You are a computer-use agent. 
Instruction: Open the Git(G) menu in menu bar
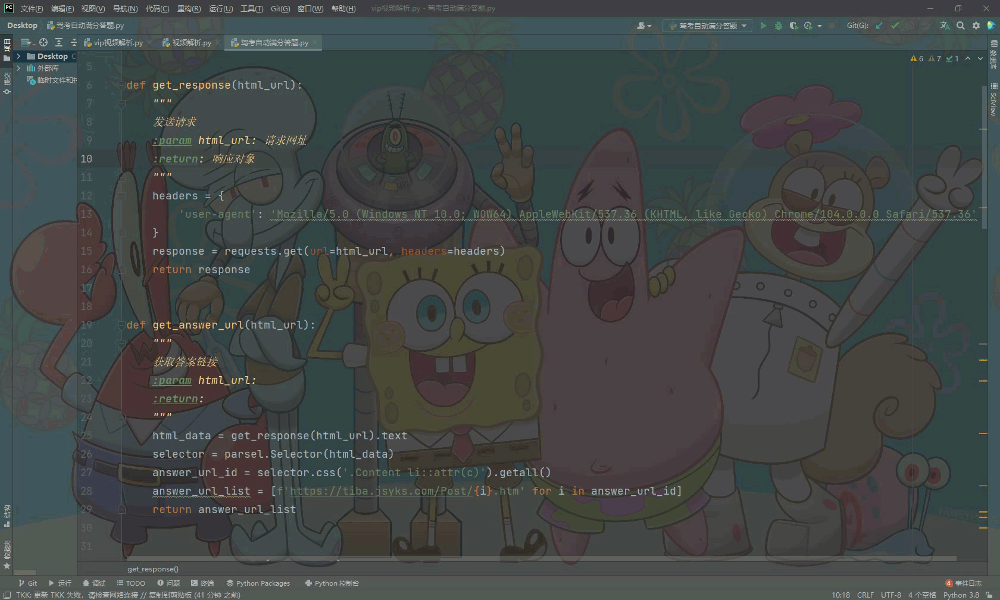[280, 8]
